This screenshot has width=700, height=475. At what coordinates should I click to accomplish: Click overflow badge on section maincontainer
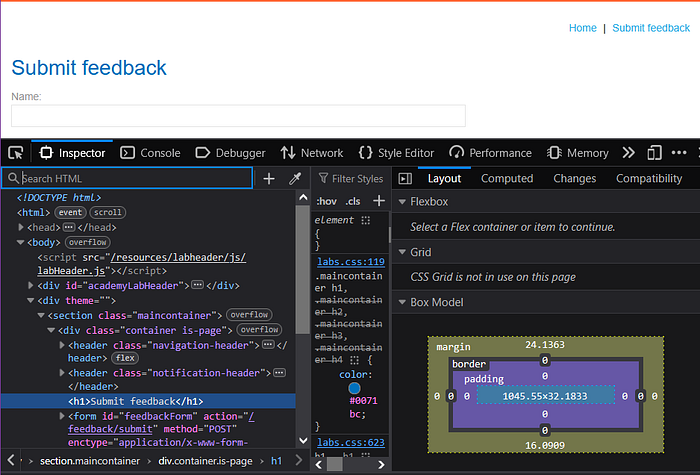(249, 315)
